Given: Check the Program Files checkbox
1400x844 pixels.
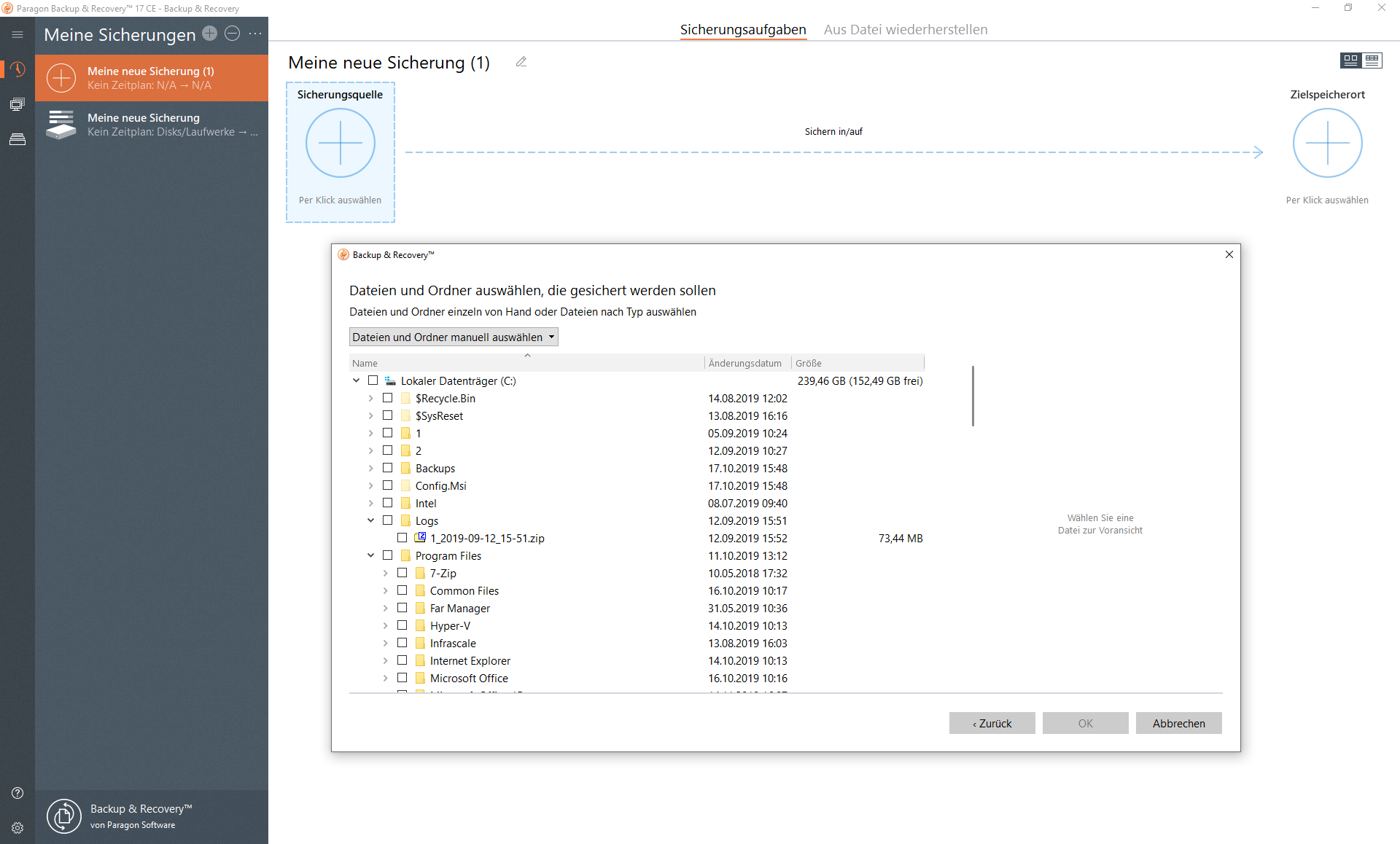Looking at the screenshot, I should tap(388, 555).
